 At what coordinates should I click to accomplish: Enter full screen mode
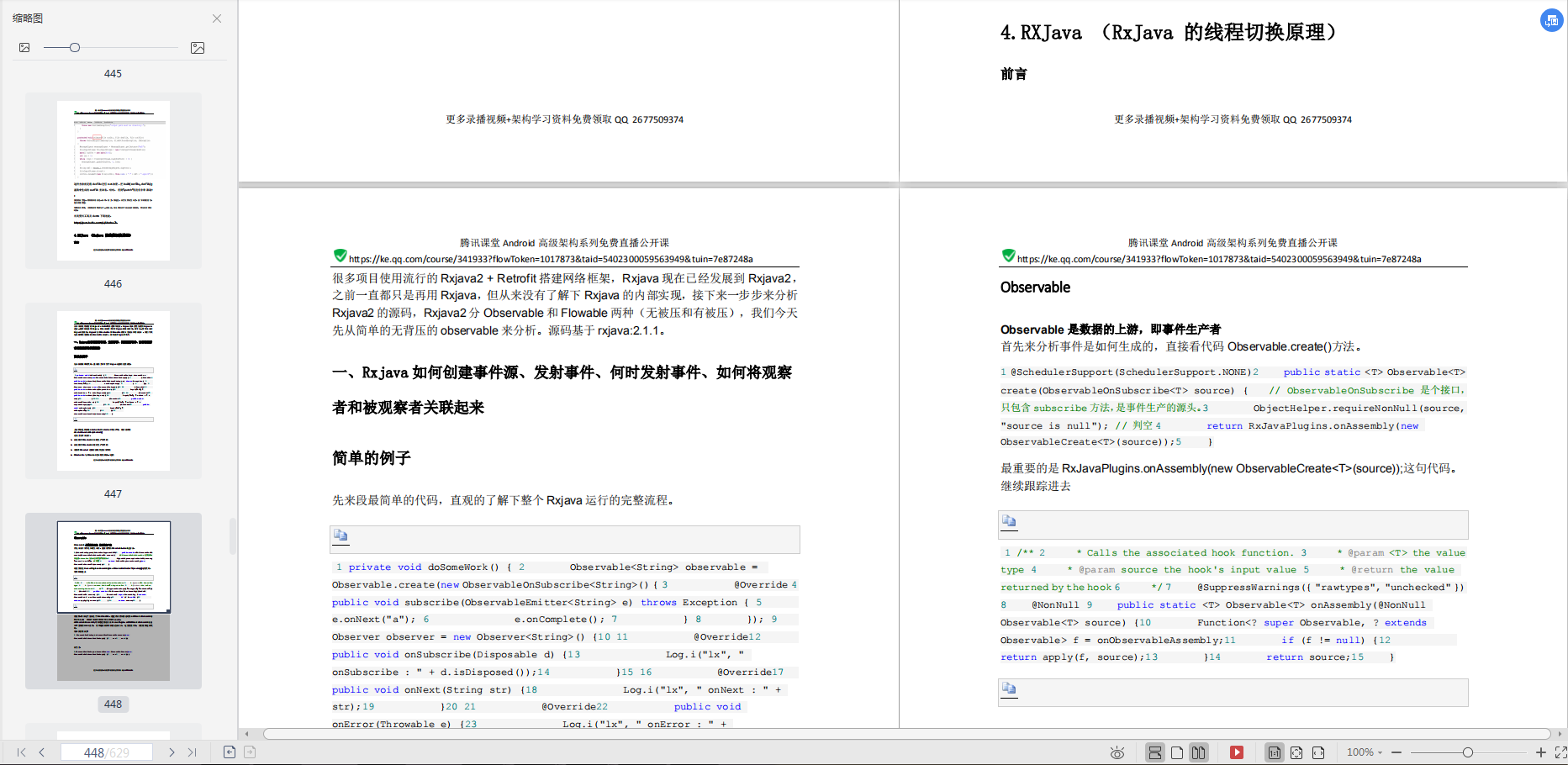click(1560, 752)
